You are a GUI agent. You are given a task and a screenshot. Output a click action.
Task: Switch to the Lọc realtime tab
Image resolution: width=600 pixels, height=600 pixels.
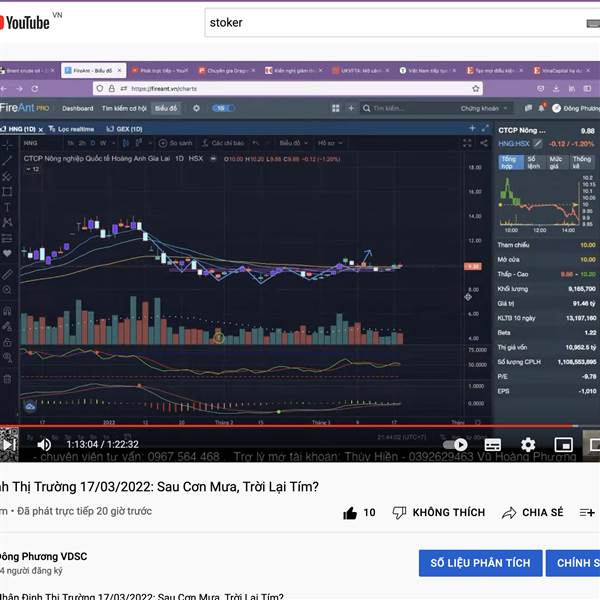pos(72,129)
